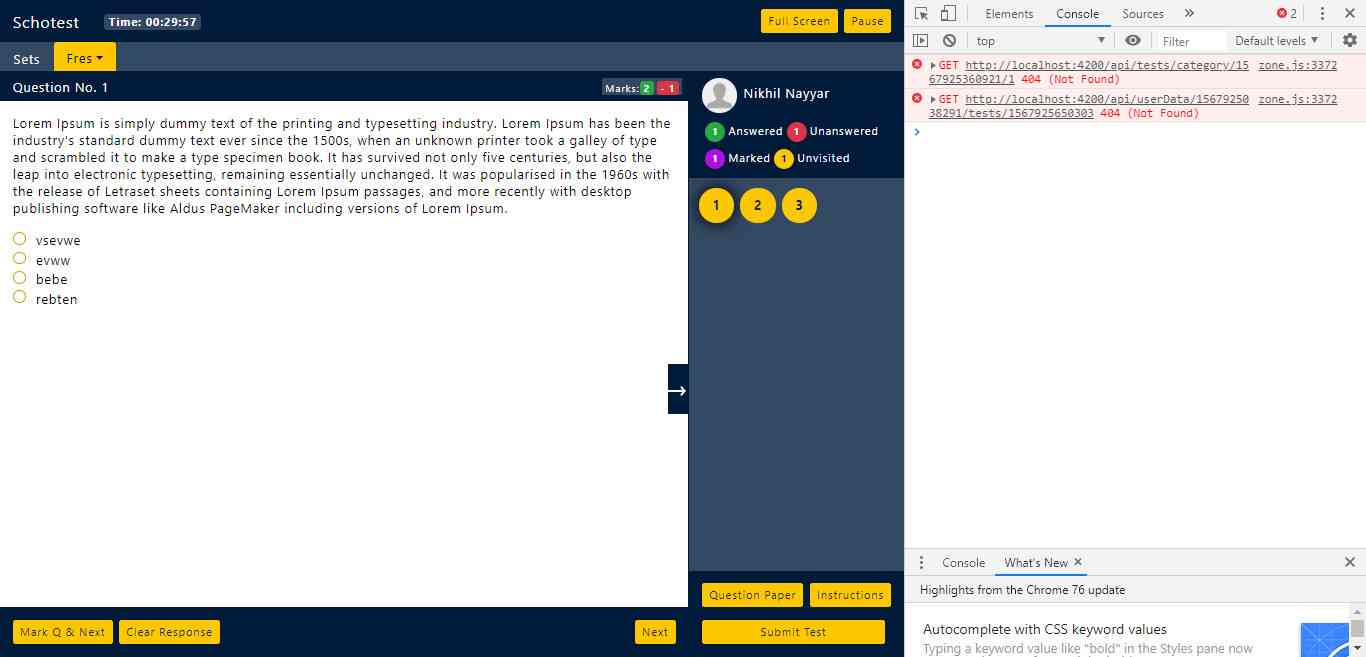Show the console sidebar icon
1366x657 pixels.
[x=921, y=41]
